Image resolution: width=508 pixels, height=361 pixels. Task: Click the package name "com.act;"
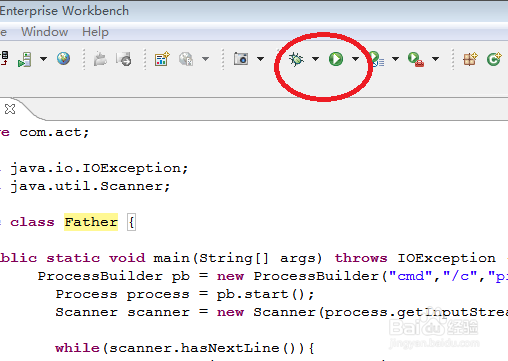54,132
